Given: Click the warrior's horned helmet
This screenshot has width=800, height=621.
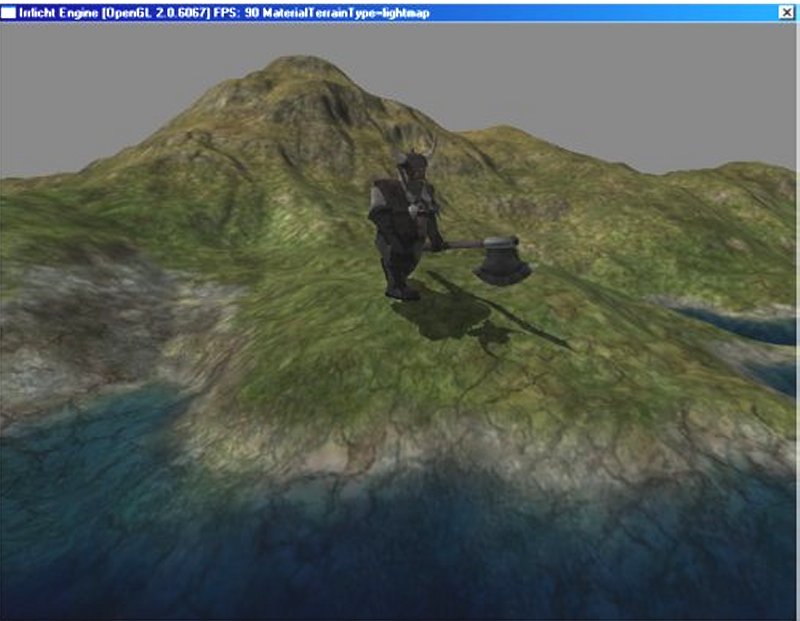Looking at the screenshot, I should [412, 163].
